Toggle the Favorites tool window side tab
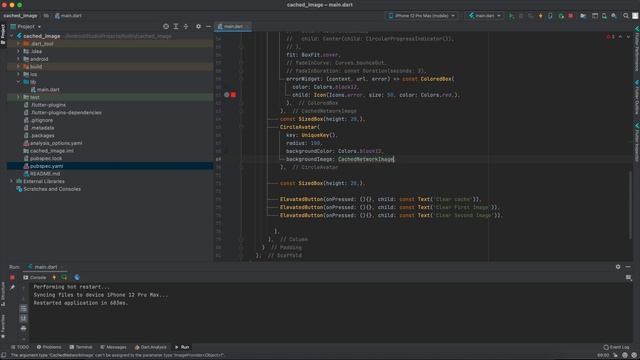Image resolution: width=640 pixels, height=360 pixels. click(3, 326)
